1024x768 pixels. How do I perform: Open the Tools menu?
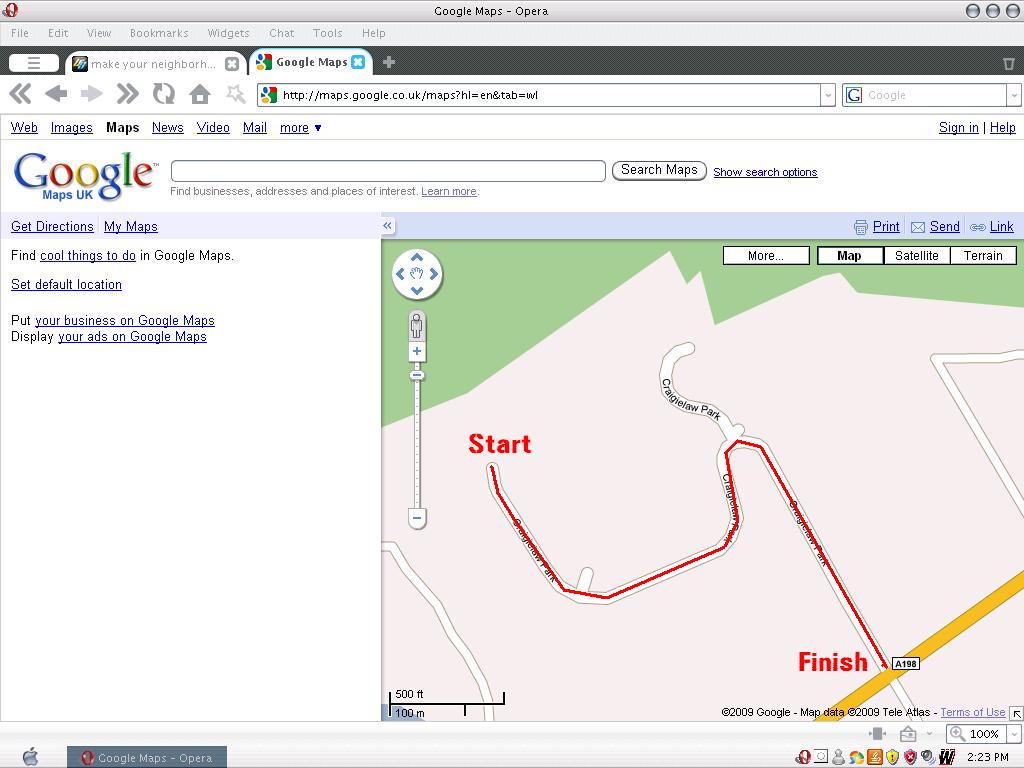[327, 33]
